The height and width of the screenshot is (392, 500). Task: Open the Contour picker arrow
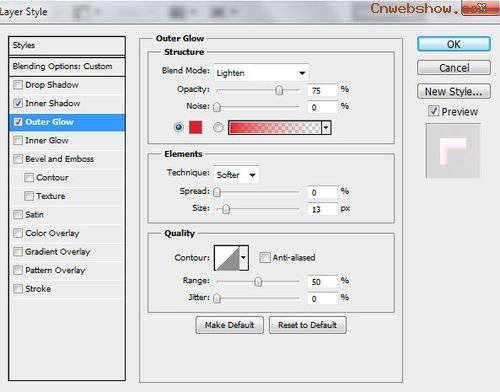[x=244, y=258]
